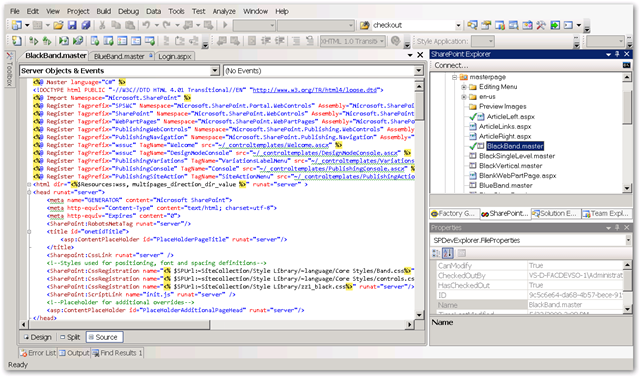Click the code editor horizontal scrollbar thumb

[119, 325]
